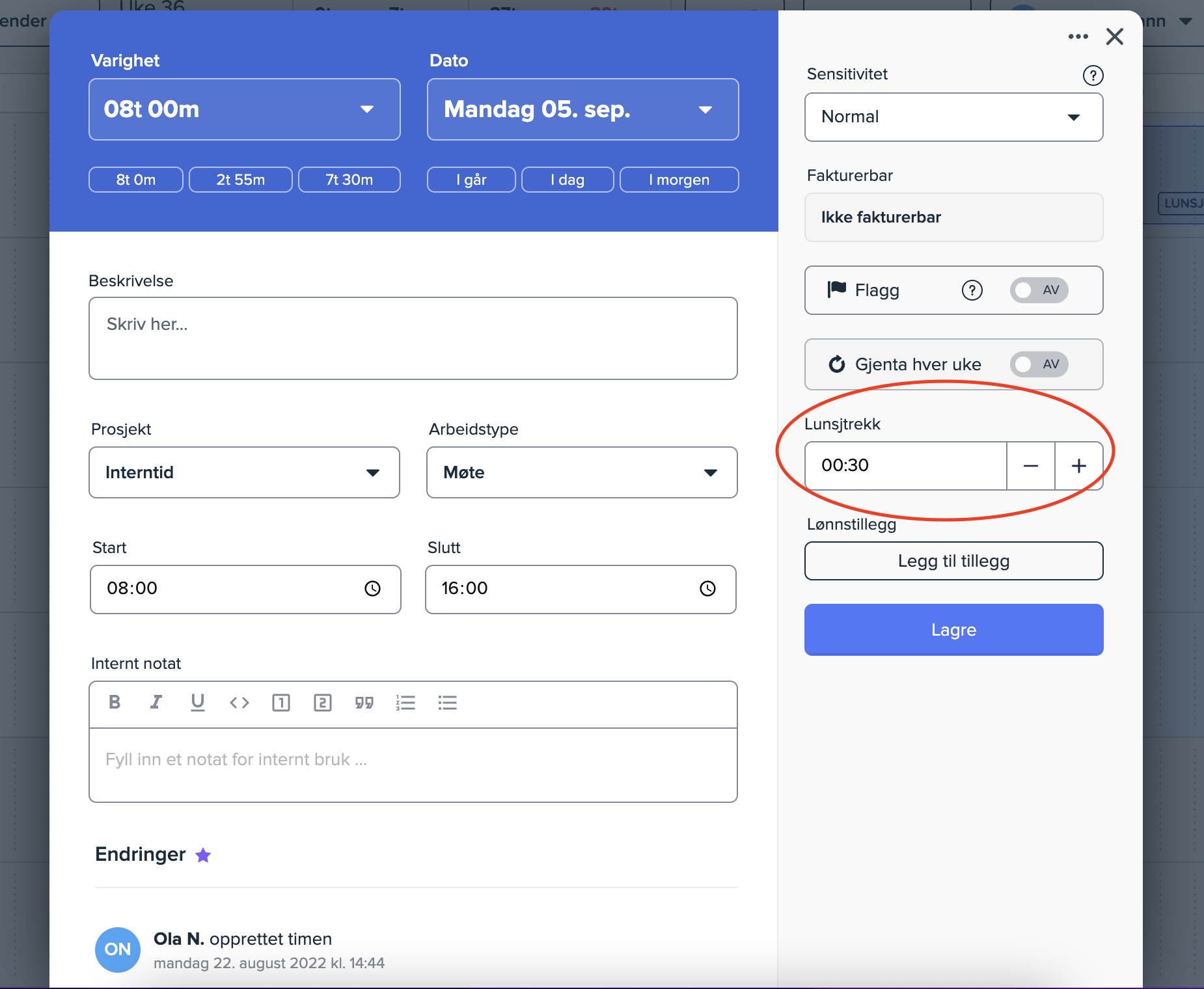Apply italic formatting in note editor

pyautogui.click(x=156, y=702)
